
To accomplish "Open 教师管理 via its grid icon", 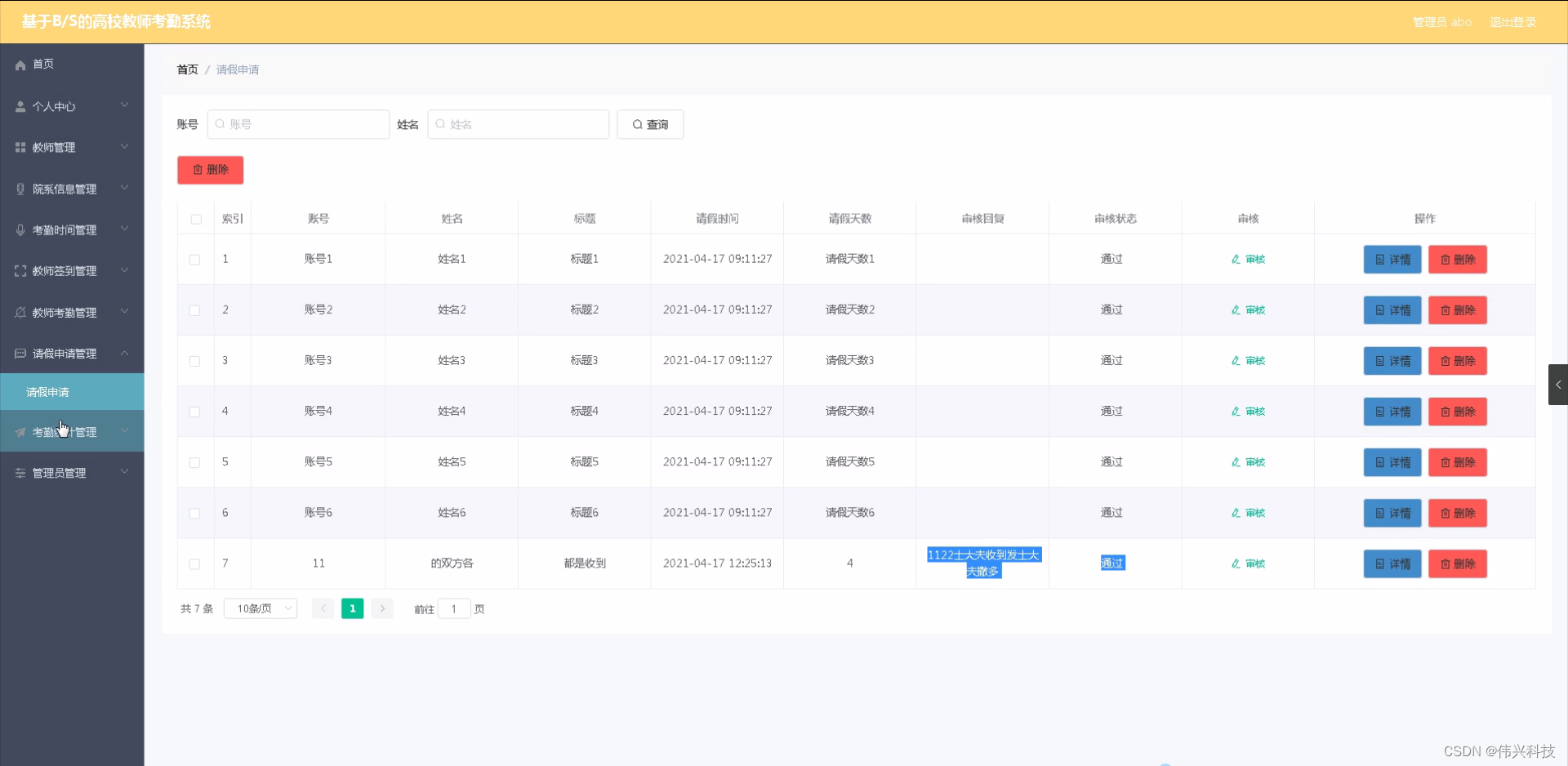I will 20,147.
